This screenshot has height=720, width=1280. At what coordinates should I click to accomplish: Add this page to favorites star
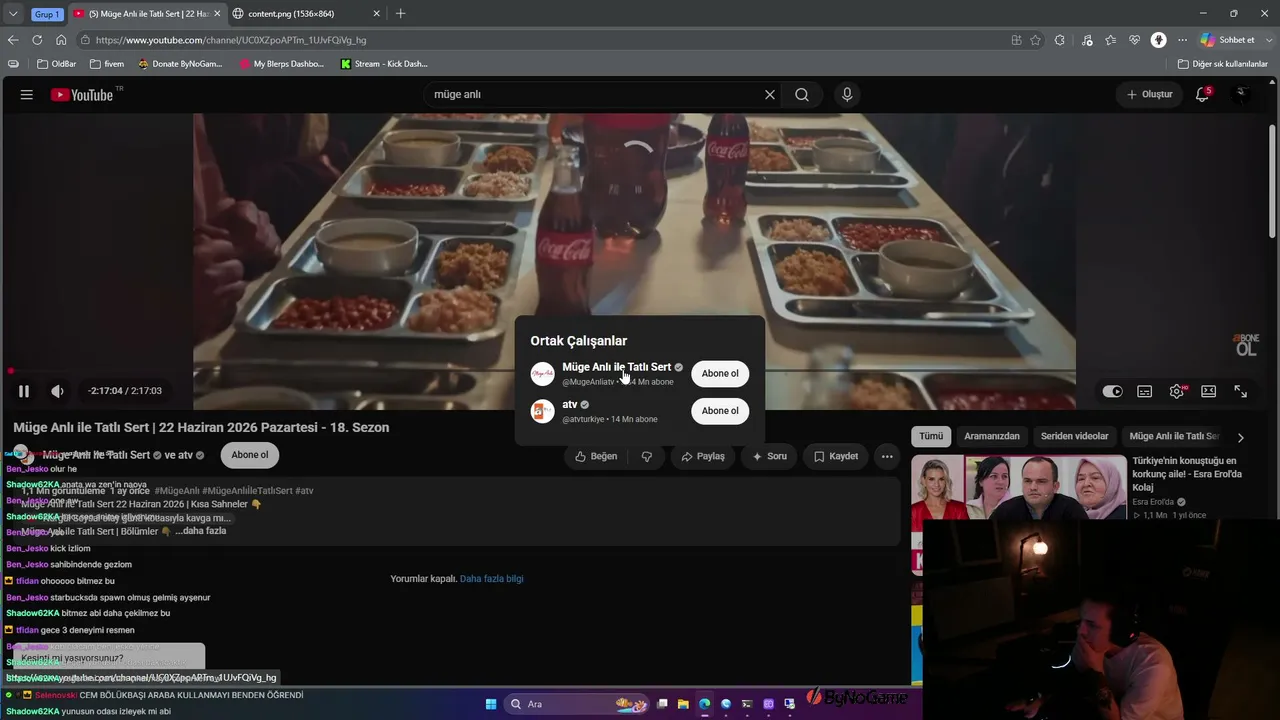(1035, 40)
